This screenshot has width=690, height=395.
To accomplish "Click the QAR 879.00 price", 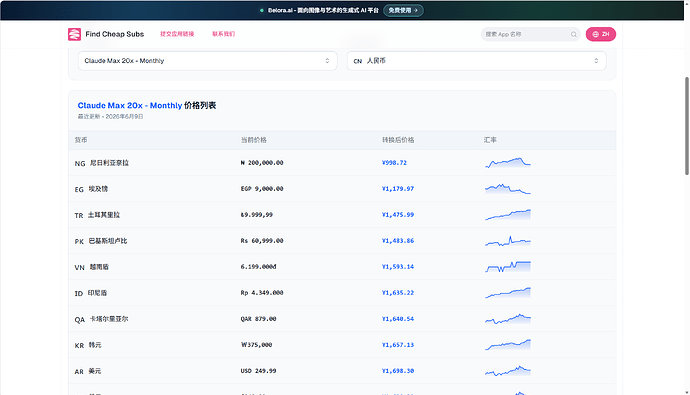I will coord(258,319).
